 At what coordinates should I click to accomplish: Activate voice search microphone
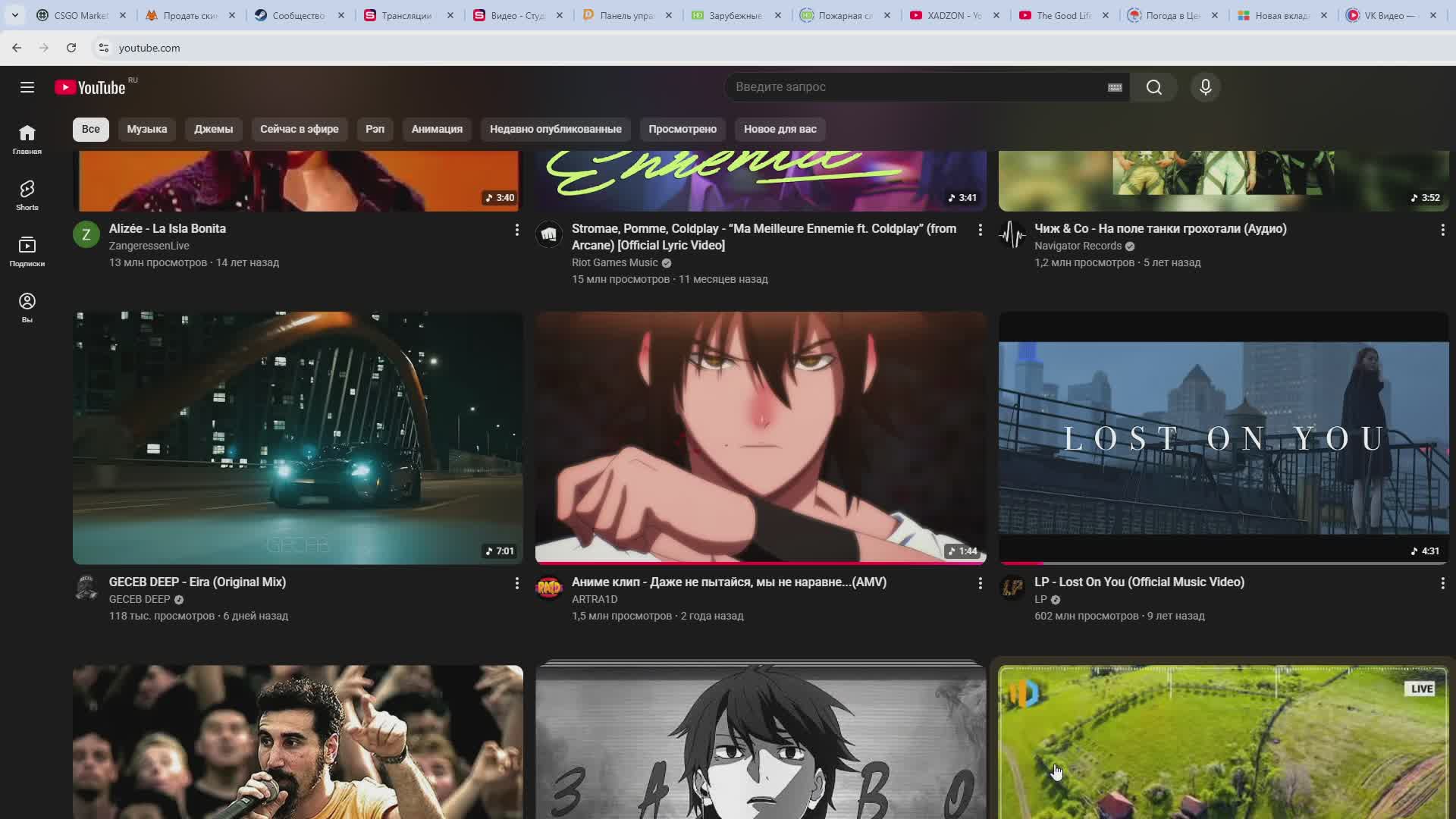1205,87
